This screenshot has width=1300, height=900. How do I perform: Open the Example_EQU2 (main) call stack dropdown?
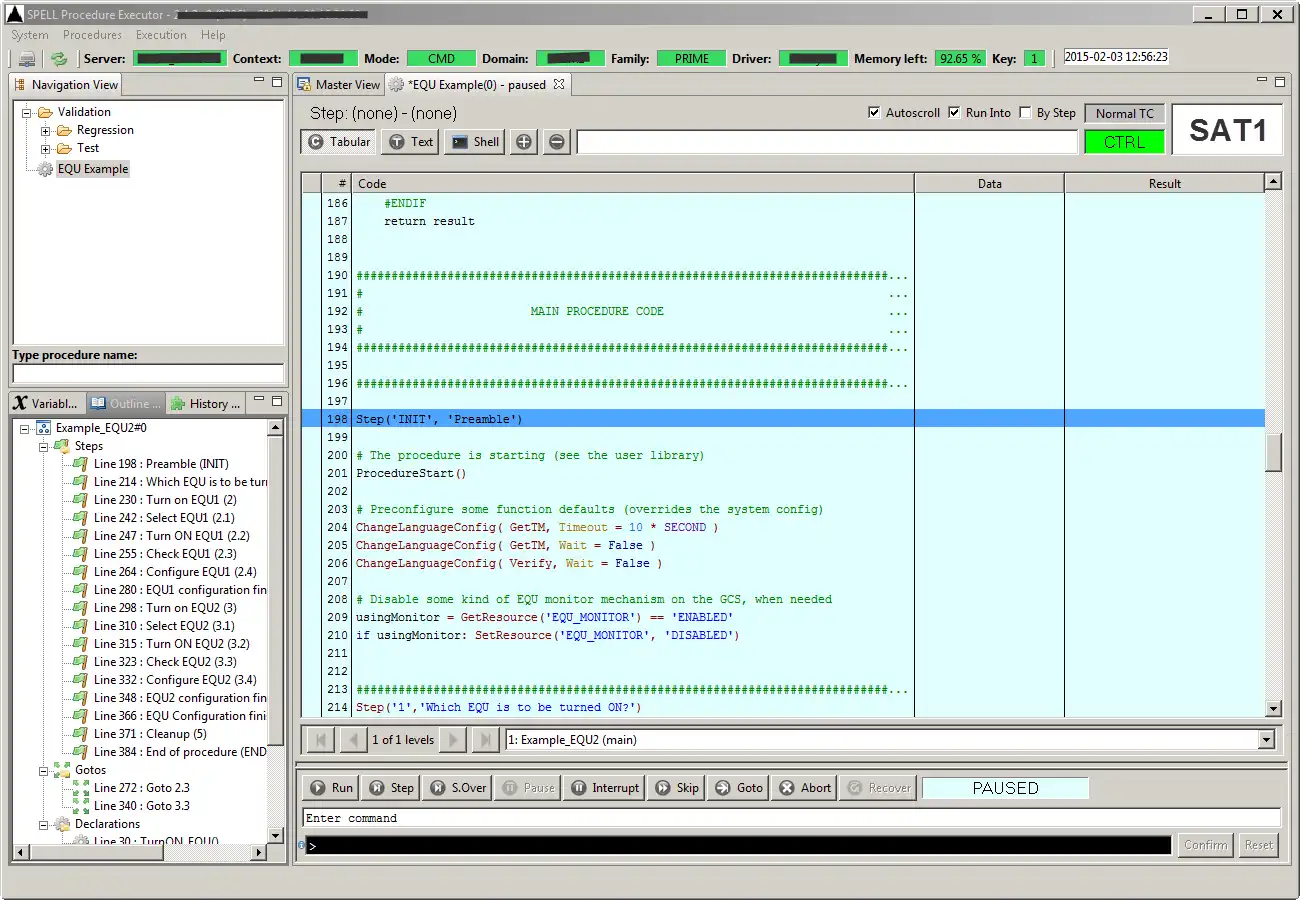[x=1267, y=740]
